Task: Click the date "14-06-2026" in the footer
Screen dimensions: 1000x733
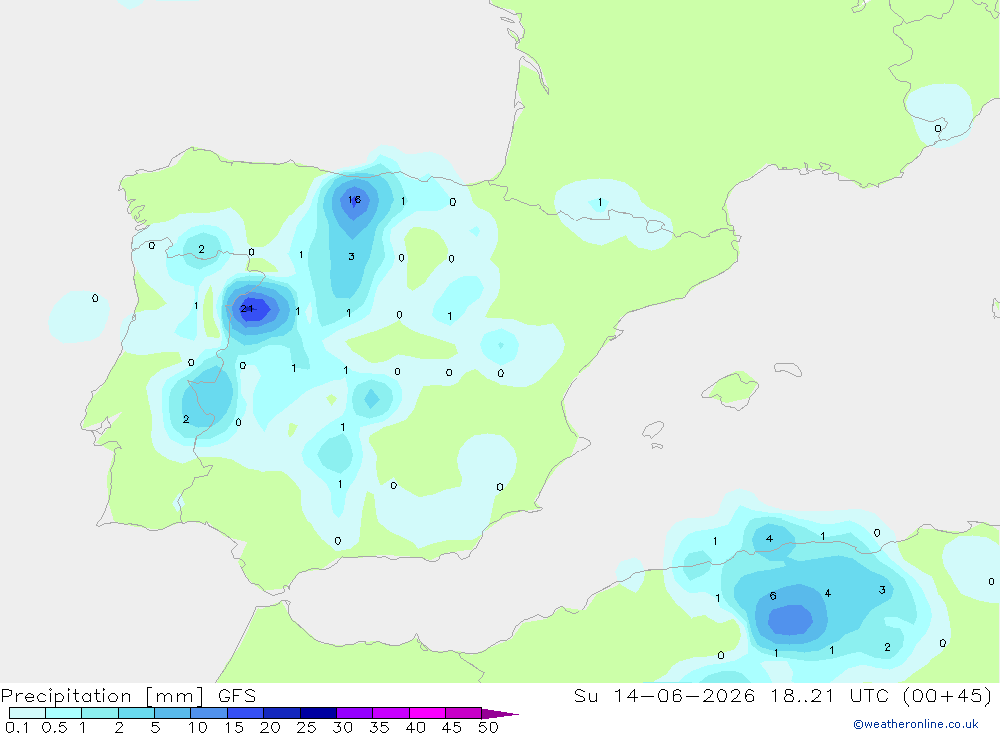Action: 684,696
